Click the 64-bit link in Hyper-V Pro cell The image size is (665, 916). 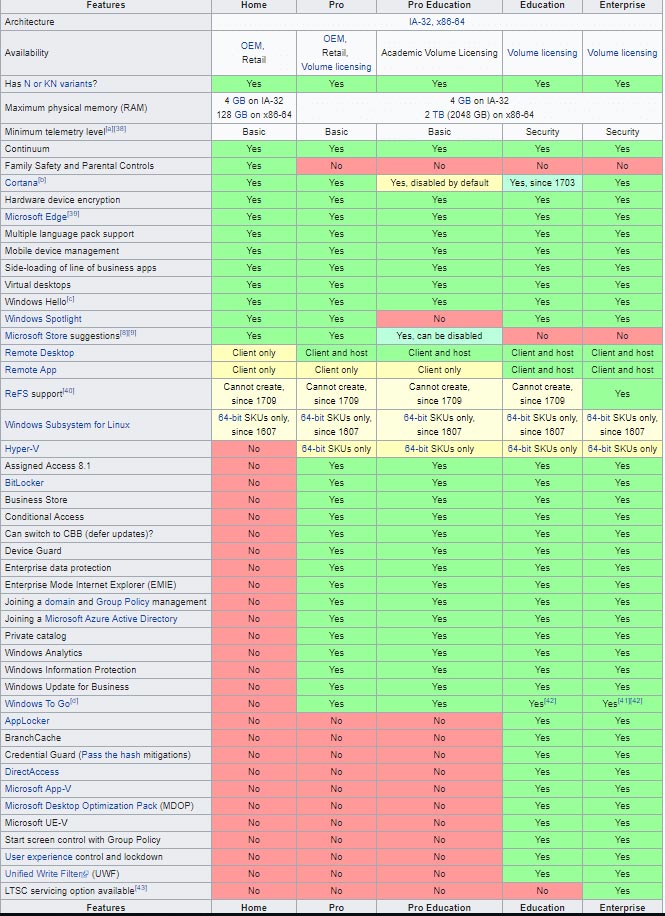point(313,449)
